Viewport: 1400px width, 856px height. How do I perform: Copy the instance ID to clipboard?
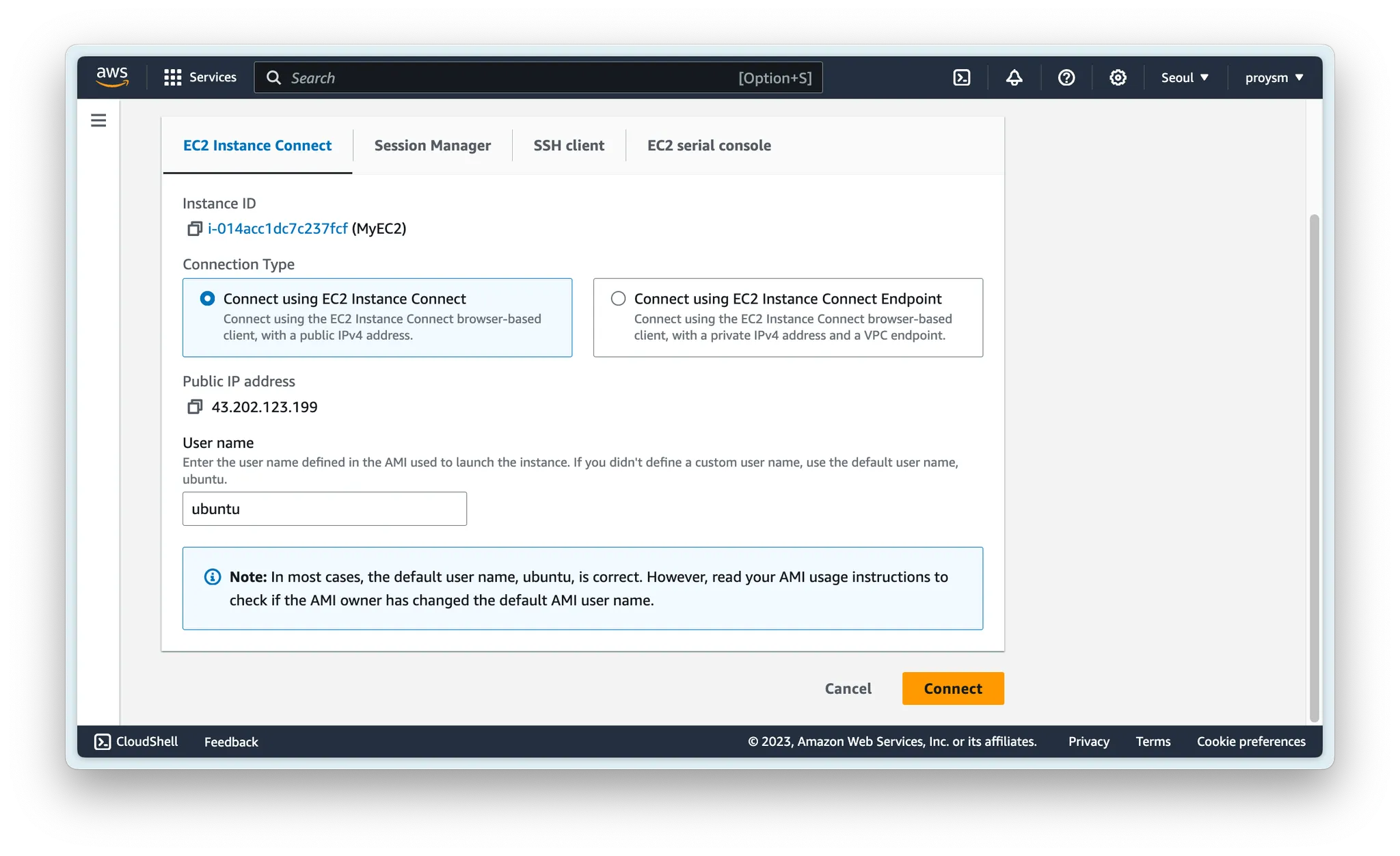(x=195, y=228)
